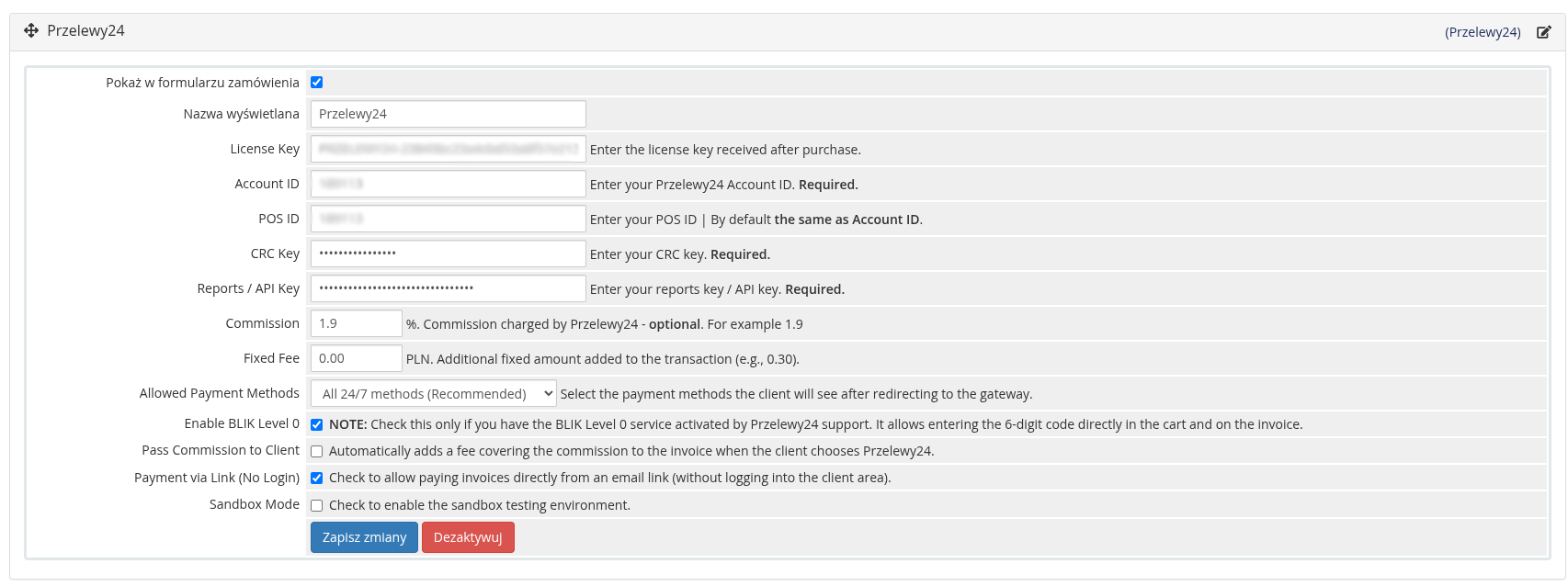
Task: Uncheck Payment via Link (No Login)
Action: (x=317, y=479)
